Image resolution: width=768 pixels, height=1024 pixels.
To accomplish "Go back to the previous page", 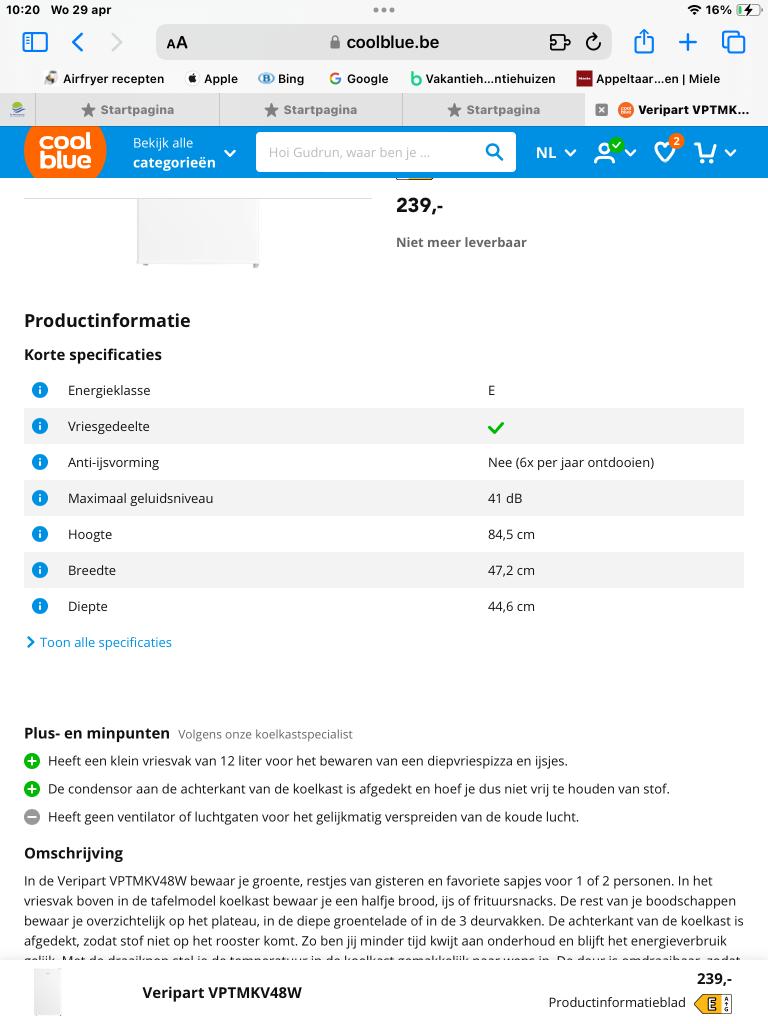I will tap(78, 42).
